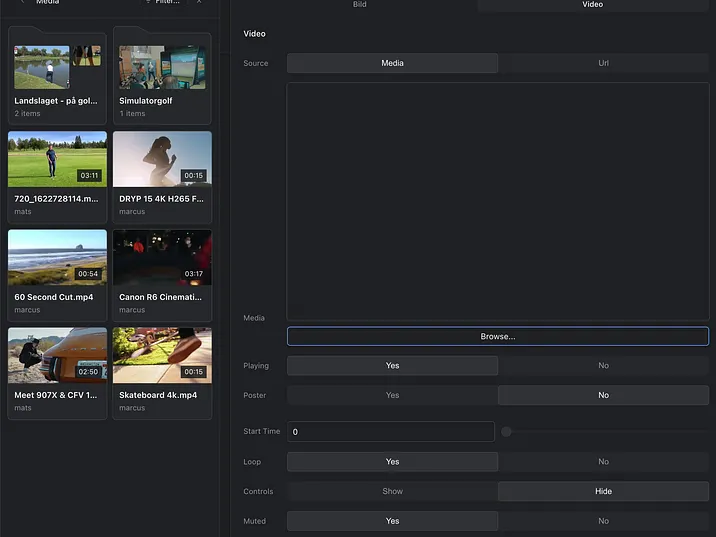Switch to the Bild tab
Screen dimensions: 716x537
[x=360, y=5]
